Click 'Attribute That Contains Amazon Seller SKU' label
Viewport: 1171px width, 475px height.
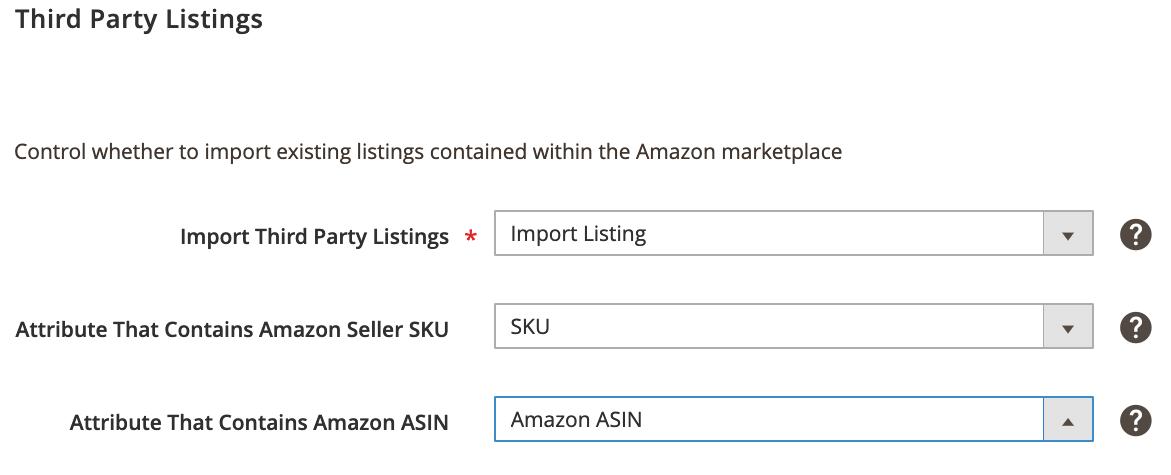tap(232, 329)
